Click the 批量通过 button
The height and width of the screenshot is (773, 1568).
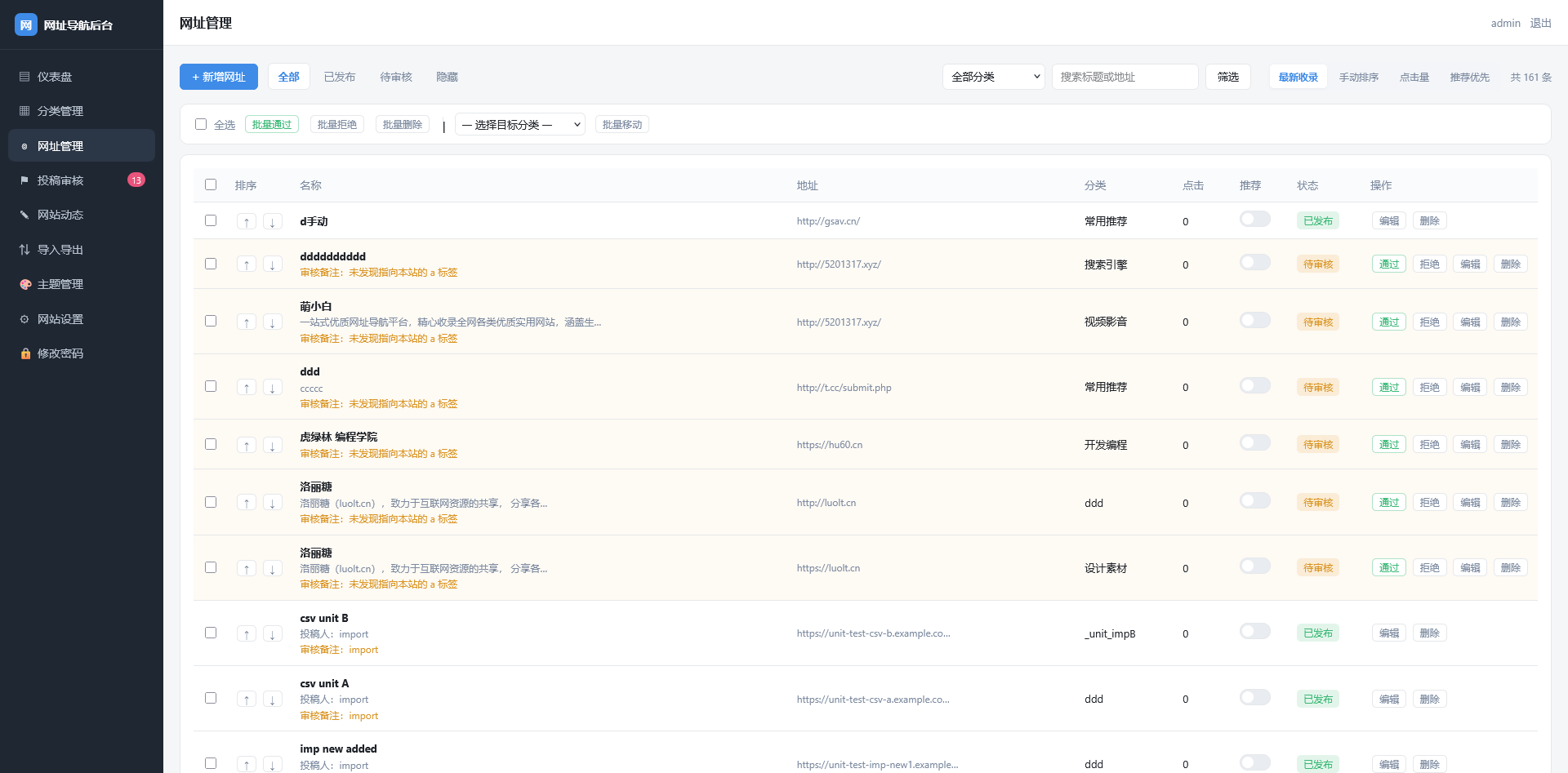(272, 124)
